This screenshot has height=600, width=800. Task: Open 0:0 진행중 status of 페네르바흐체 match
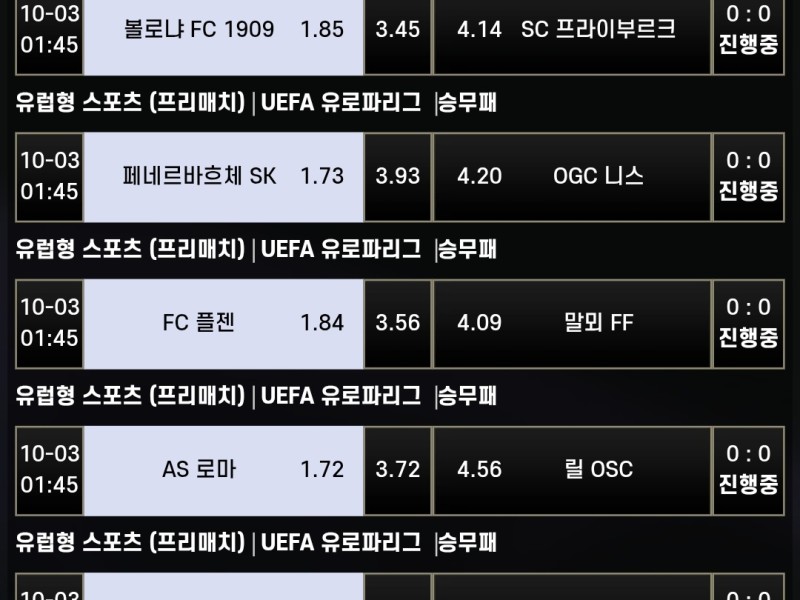pyautogui.click(x=748, y=176)
